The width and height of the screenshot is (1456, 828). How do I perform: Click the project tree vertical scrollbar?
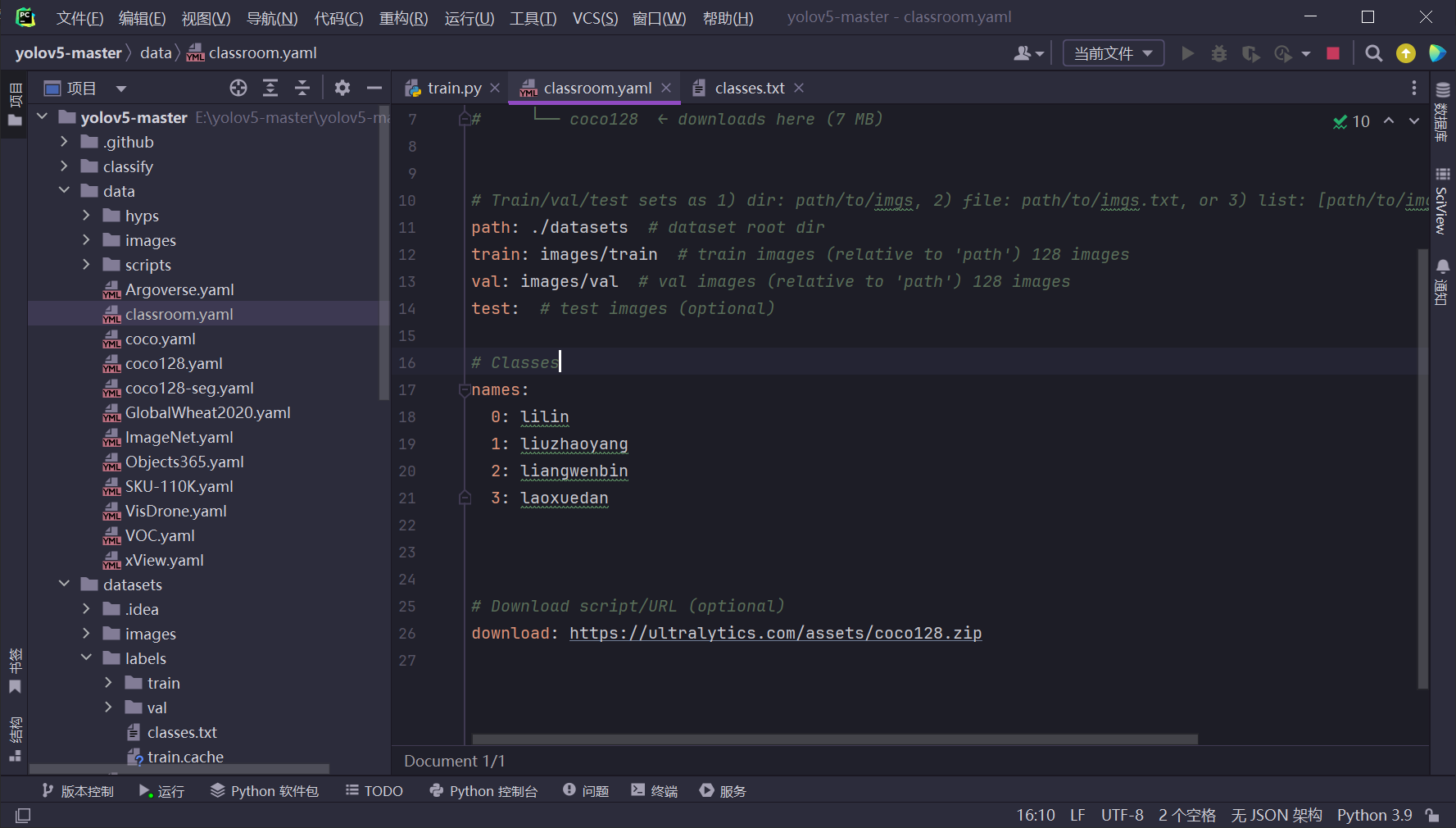383,254
